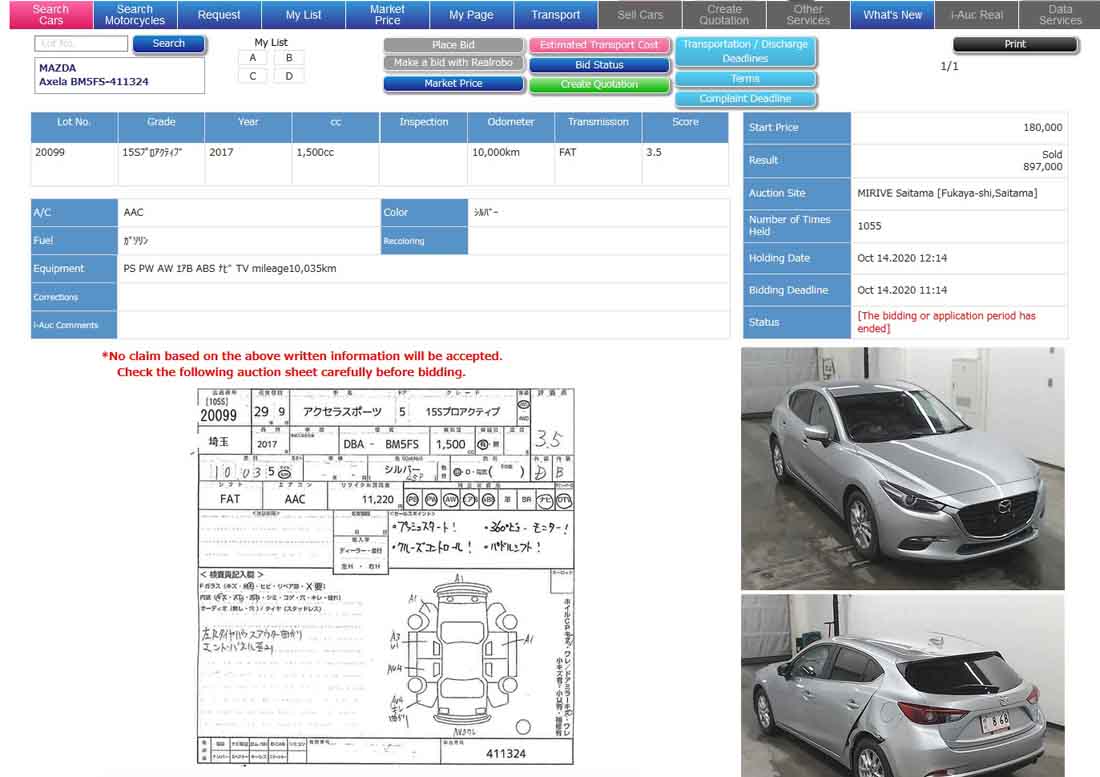The width and height of the screenshot is (1100, 777).
Task: Open Transportation / Discharge Deadlines
Action: tap(746, 51)
